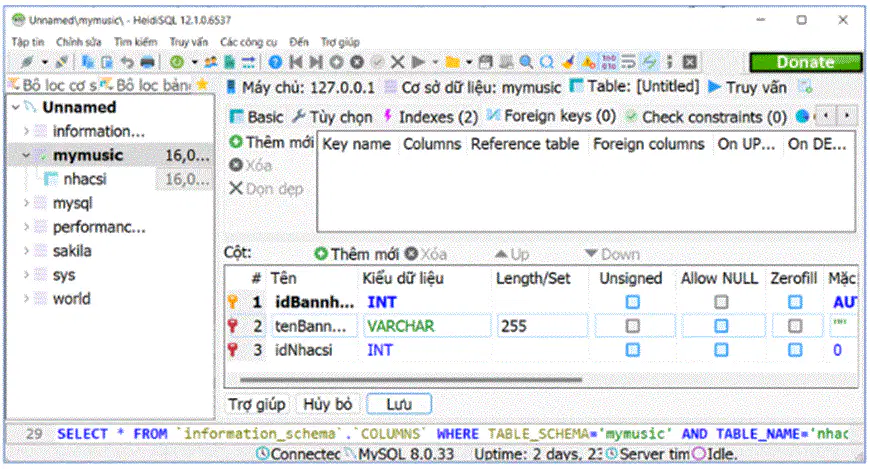Click the undo arrow icon
This screenshot has height=469, width=870.
pyautogui.click(x=127, y=62)
